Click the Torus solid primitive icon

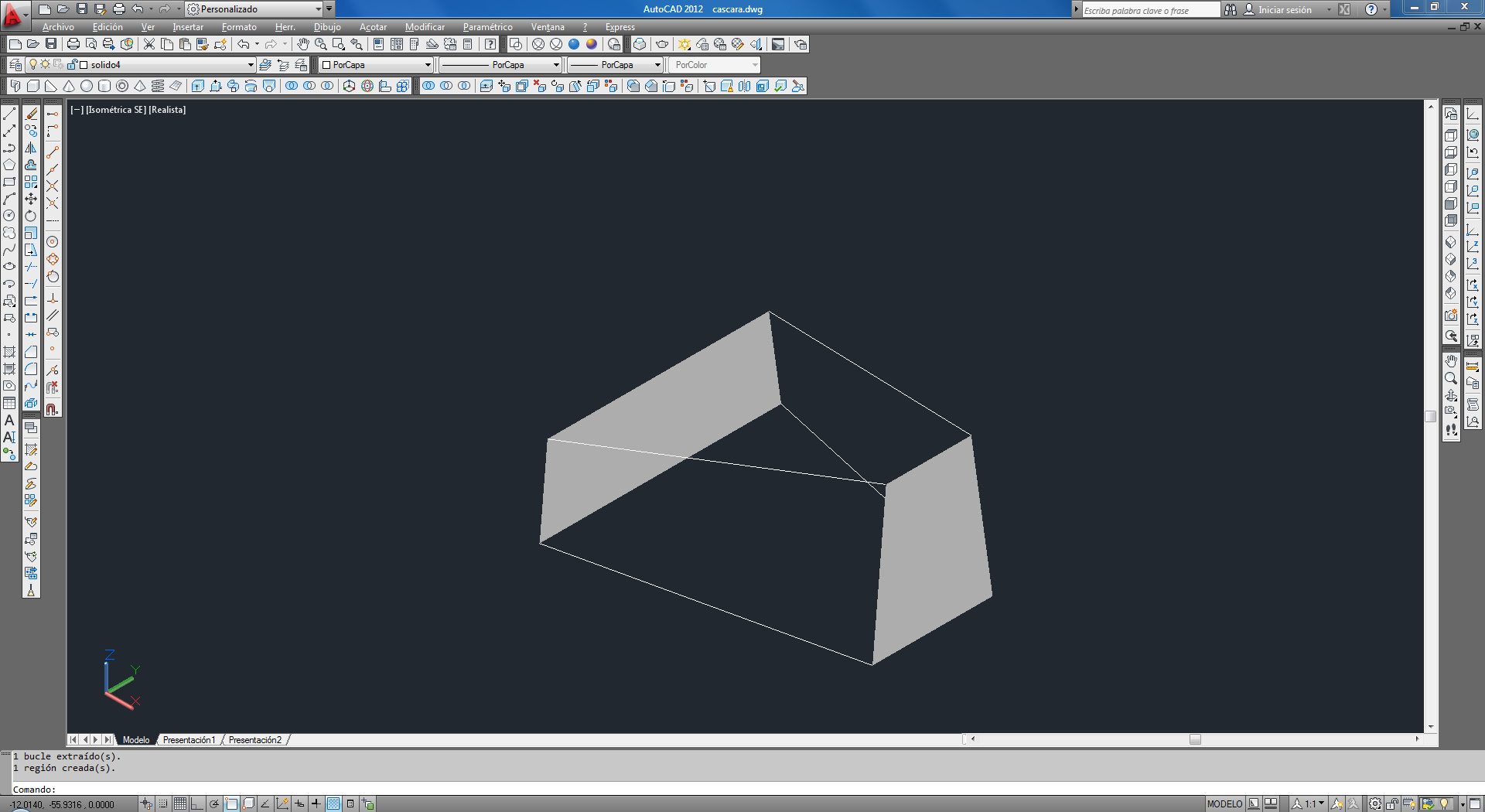pos(122,86)
